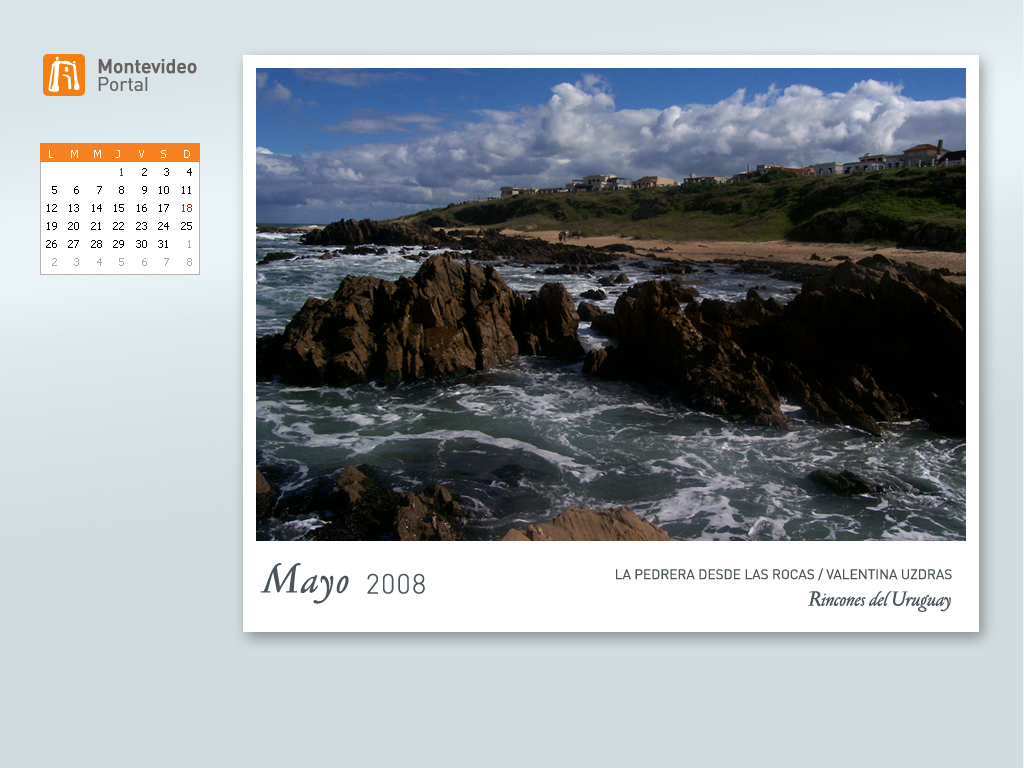Choose date 25 in the calendar
This screenshot has height=768, width=1024.
[186, 226]
